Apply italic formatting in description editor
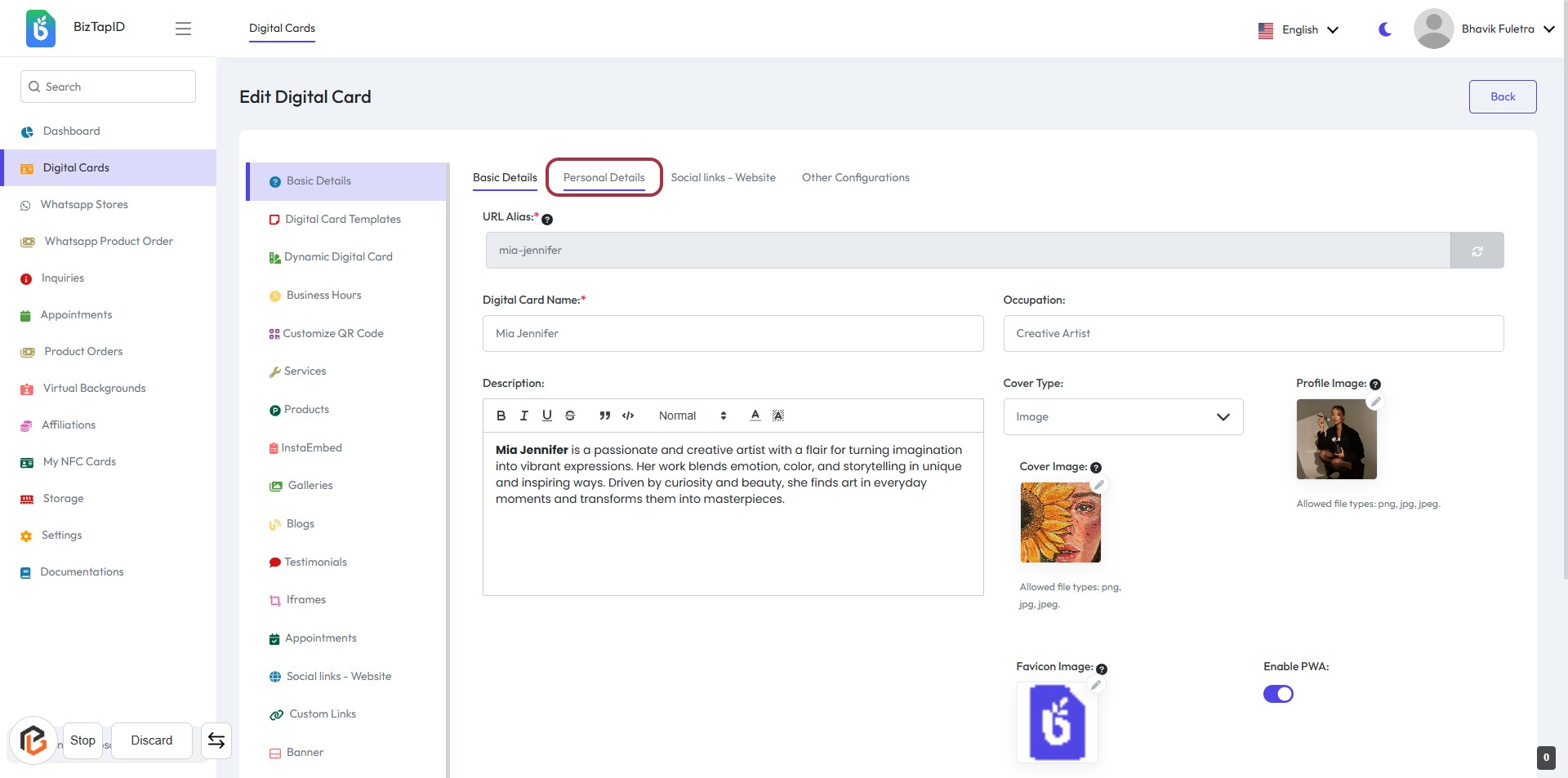 point(523,416)
